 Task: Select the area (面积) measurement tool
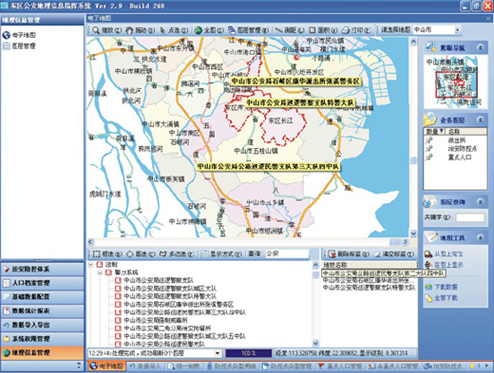[323, 30]
